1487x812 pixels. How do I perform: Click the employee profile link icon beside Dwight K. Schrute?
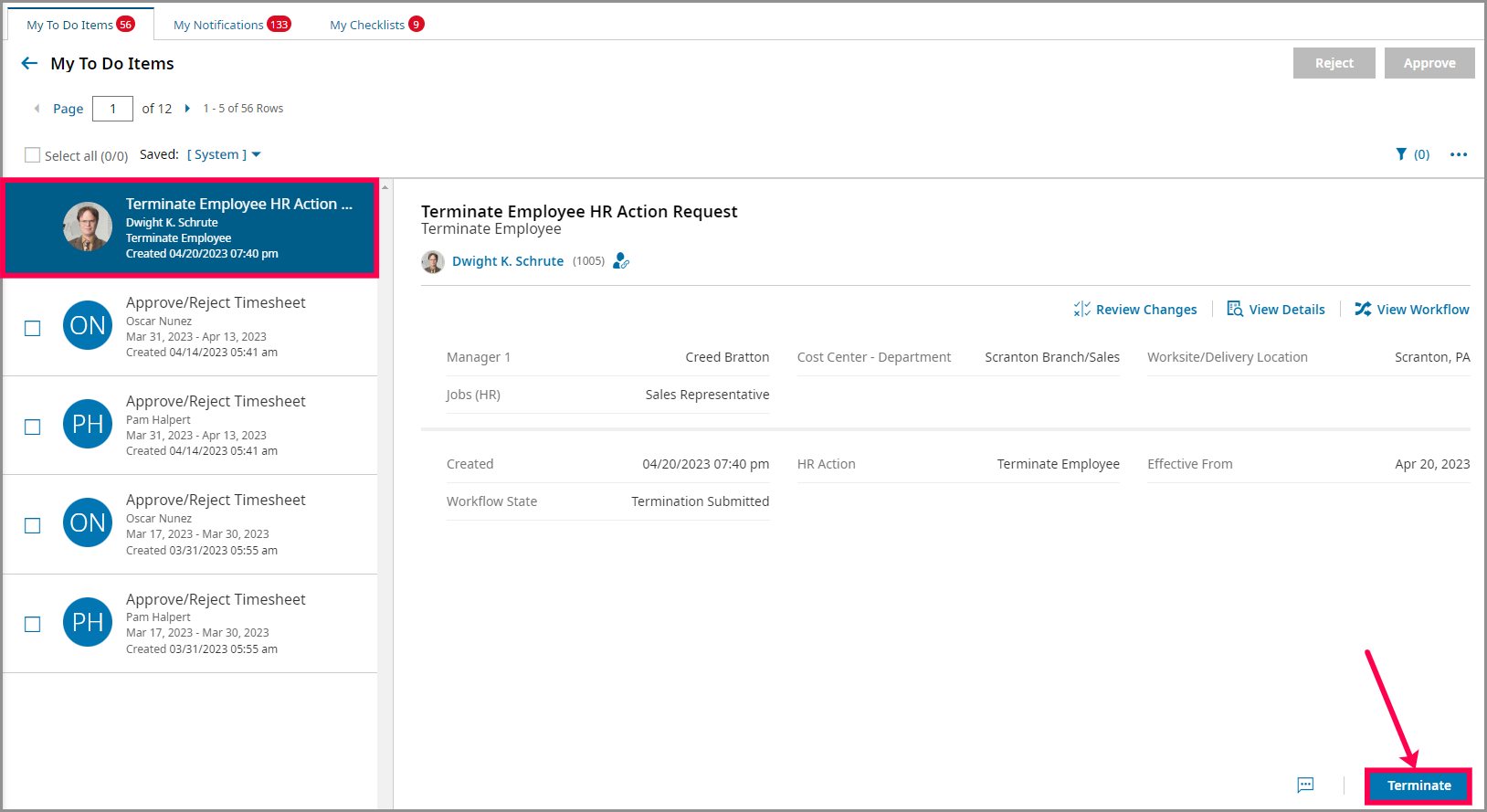point(621,261)
